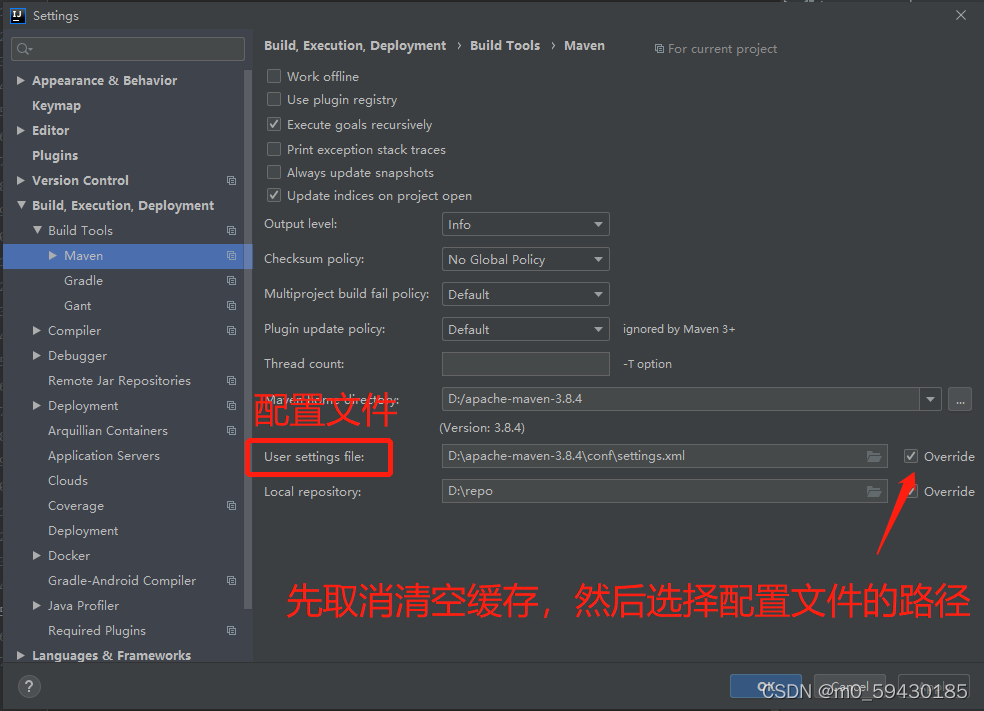Enable Print exception stack traces

274,149
